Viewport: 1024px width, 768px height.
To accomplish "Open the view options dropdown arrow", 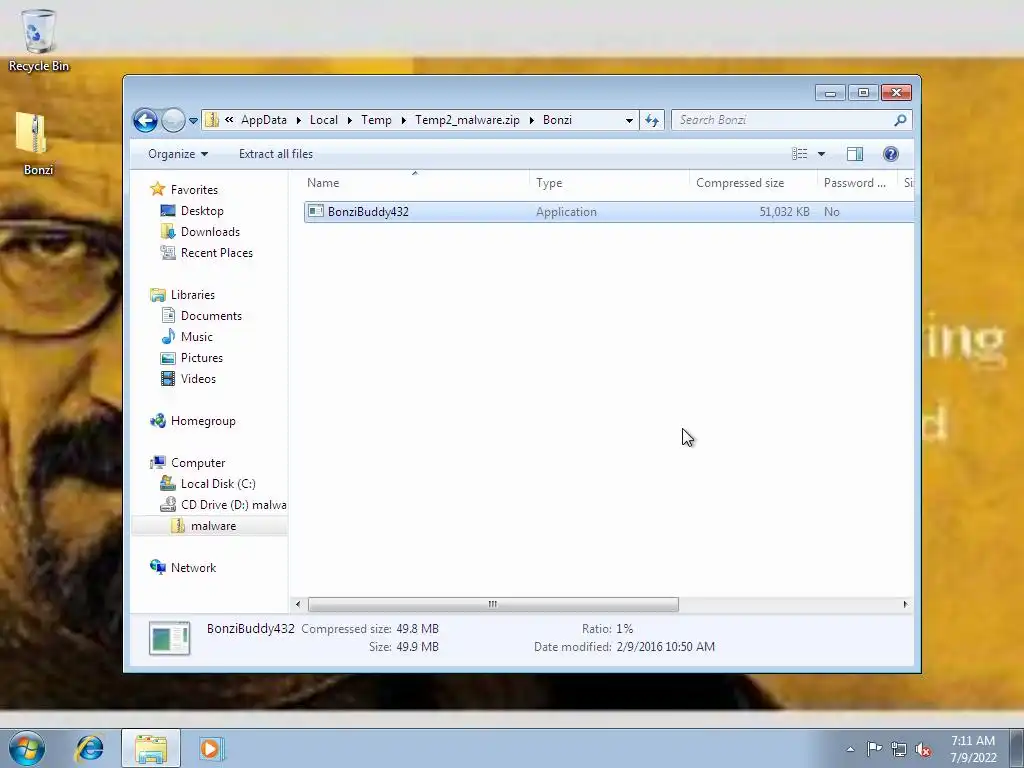I will [822, 154].
